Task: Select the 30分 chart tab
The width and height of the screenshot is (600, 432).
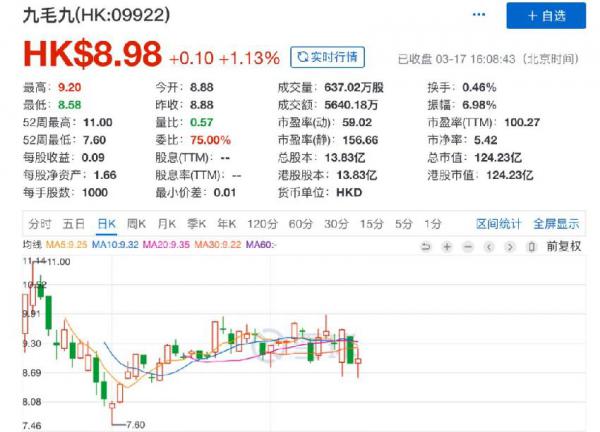Action: 336,224
